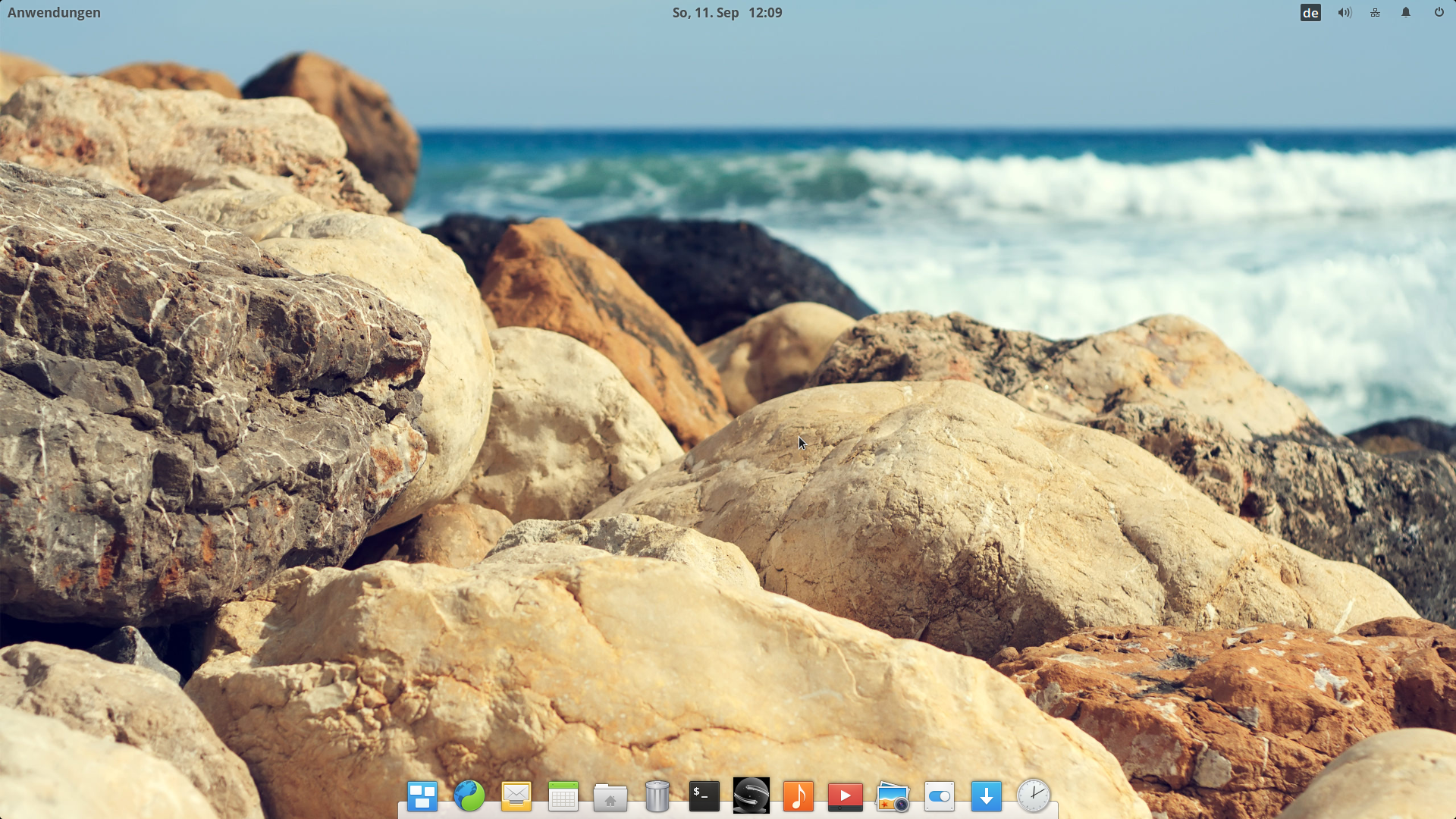The height and width of the screenshot is (819, 1456).
Task: Open the AppCenter download icon
Action: click(x=987, y=796)
